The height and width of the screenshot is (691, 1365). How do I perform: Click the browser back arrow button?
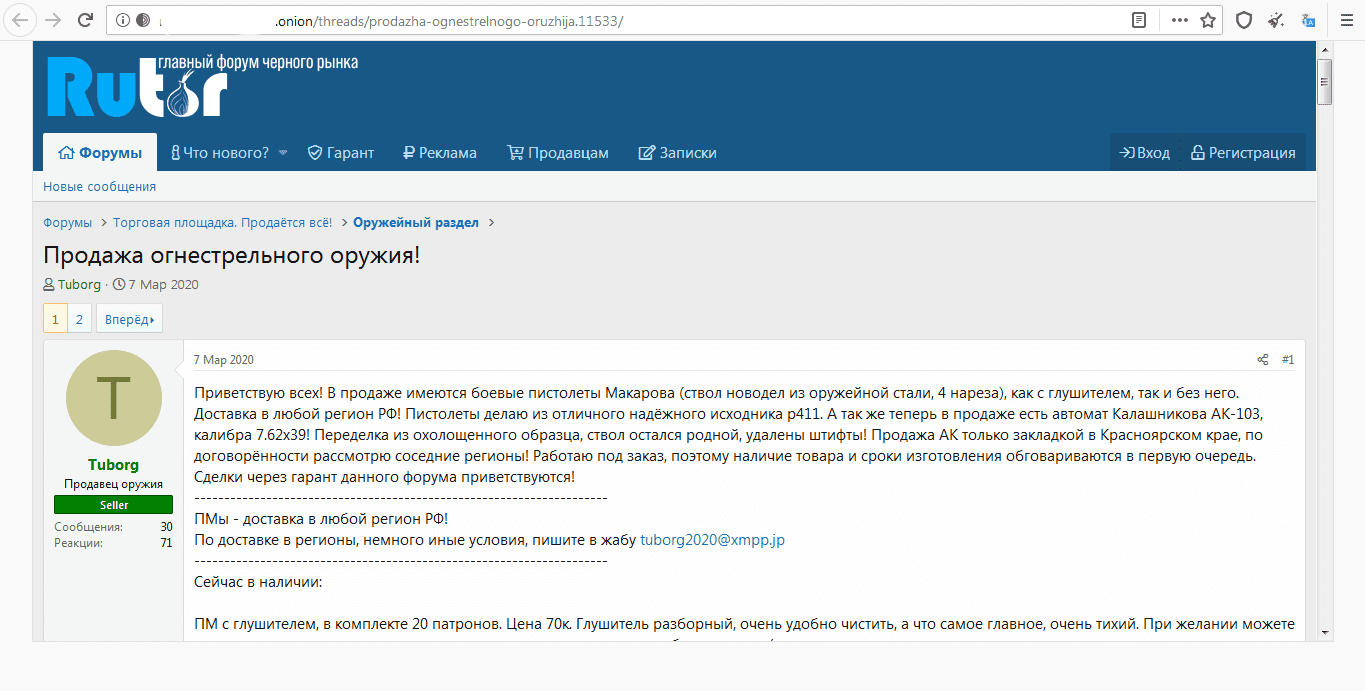pyautogui.click(x=20, y=20)
